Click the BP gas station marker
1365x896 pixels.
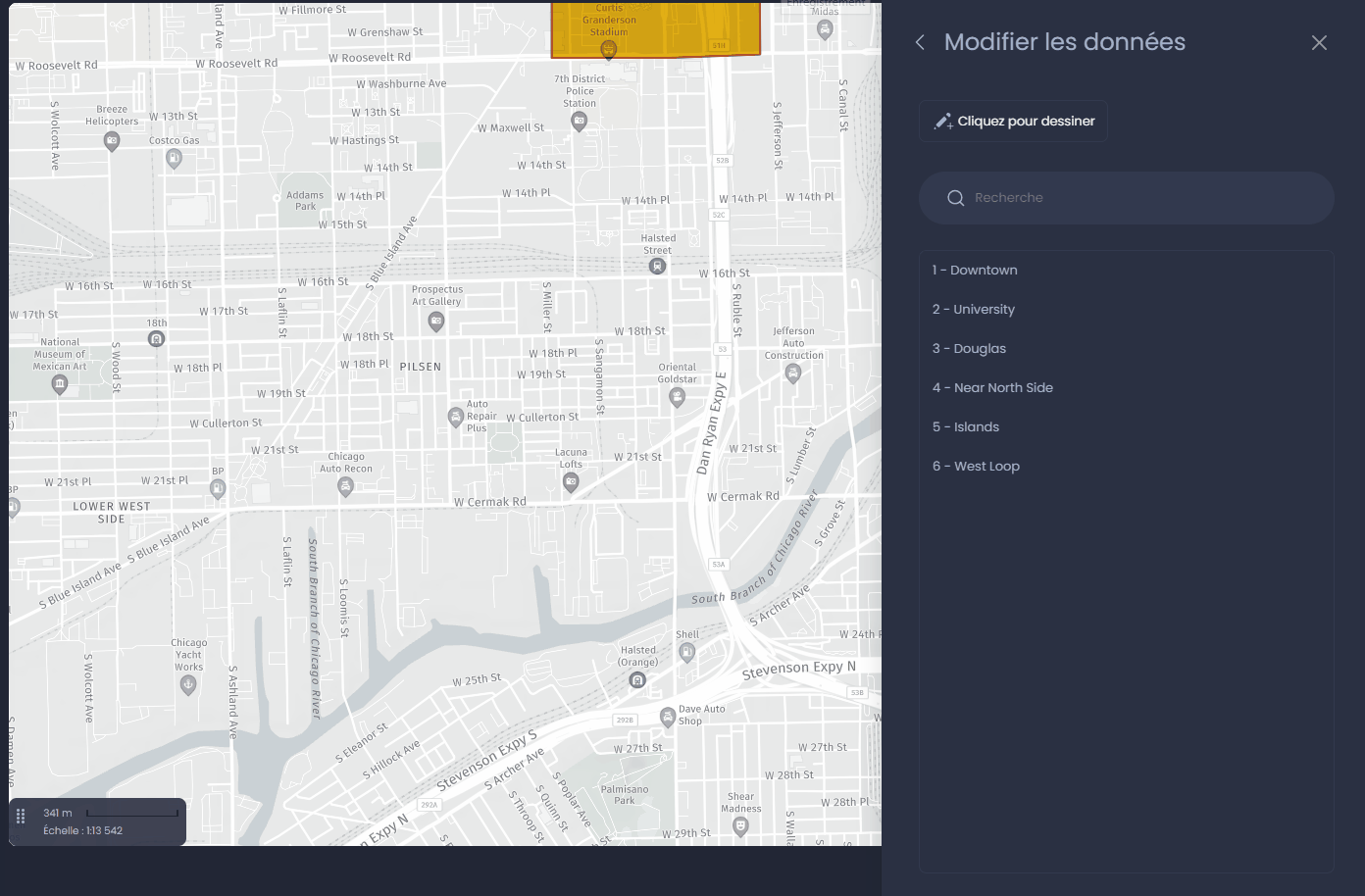pyautogui.click(x=218, y=487)
